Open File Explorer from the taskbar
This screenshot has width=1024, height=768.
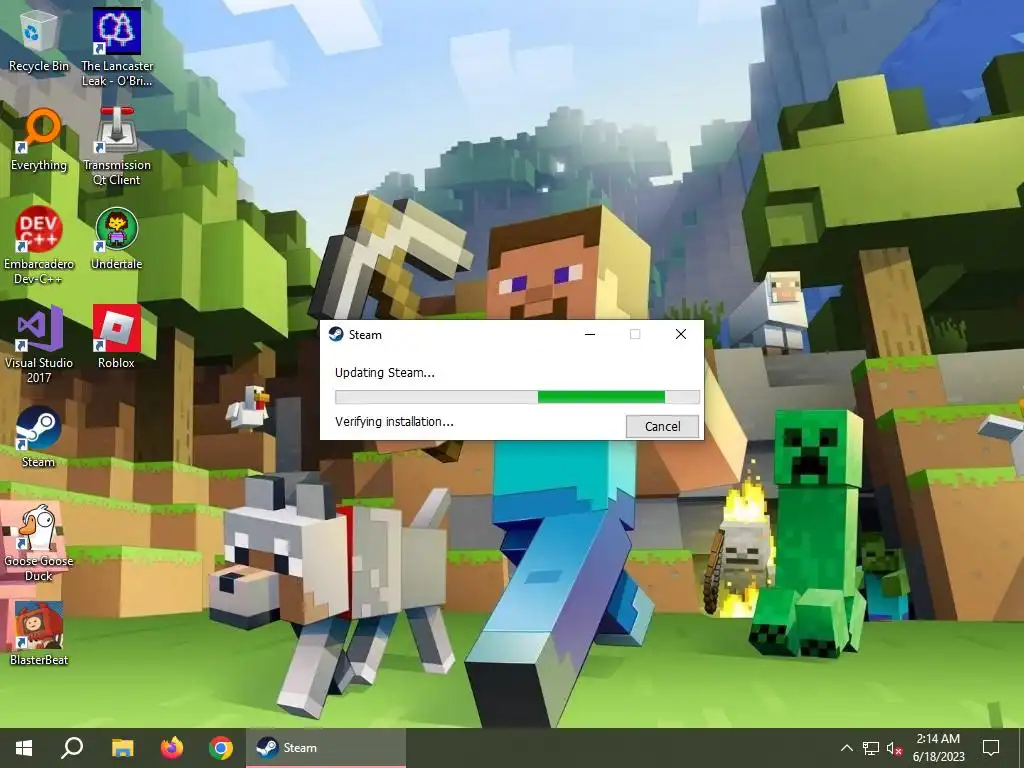click(x=122, y=748)
